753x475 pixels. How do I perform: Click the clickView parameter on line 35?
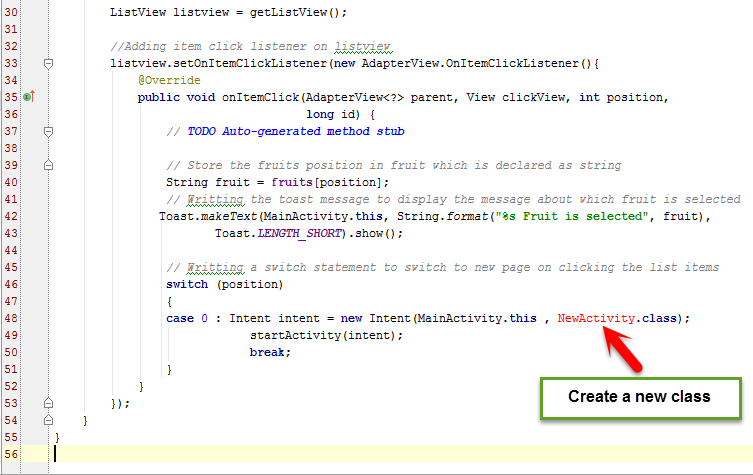click(534, 97)
